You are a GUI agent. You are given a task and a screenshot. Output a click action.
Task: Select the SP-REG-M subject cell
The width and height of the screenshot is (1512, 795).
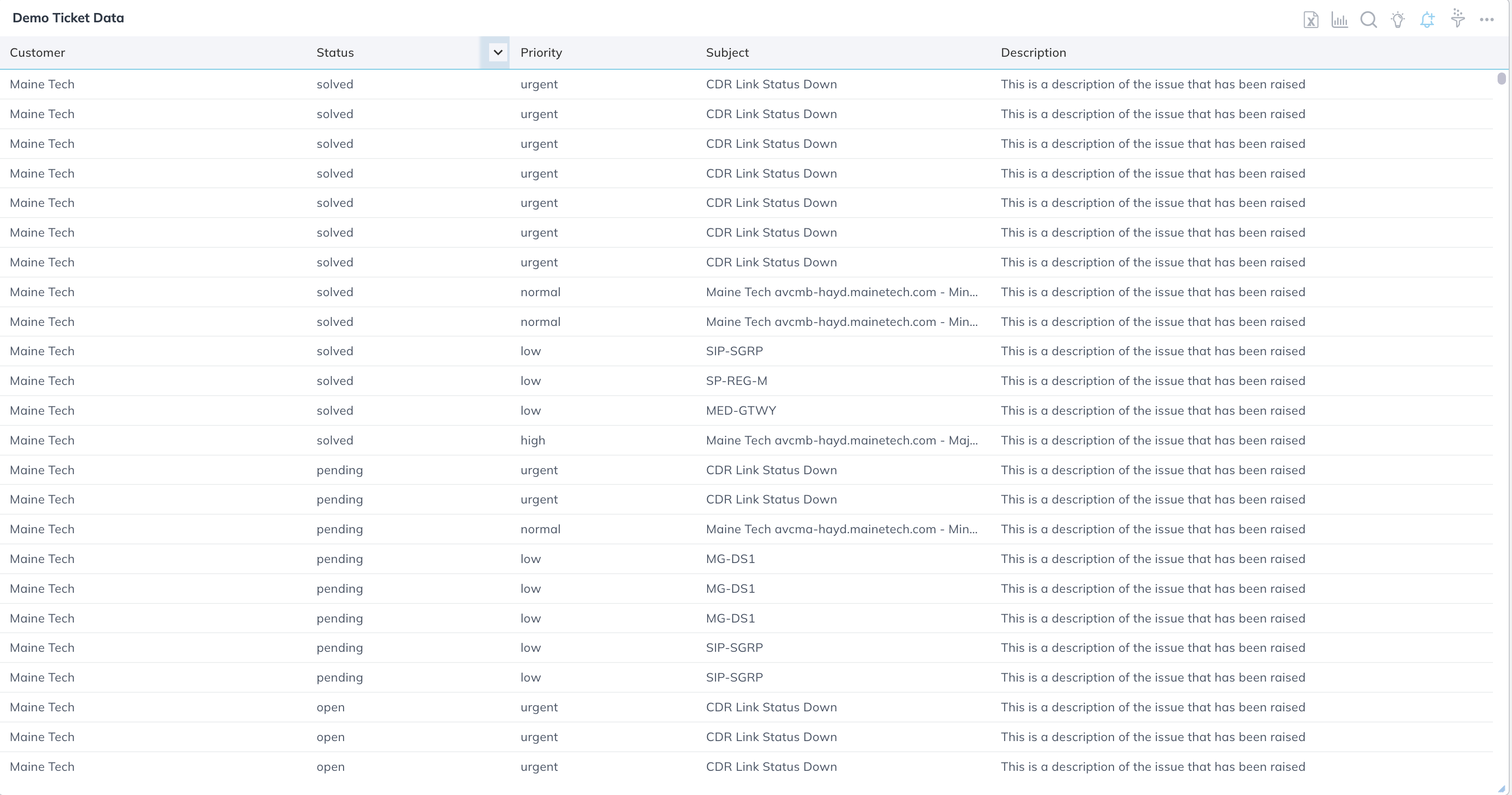[736, 381]
